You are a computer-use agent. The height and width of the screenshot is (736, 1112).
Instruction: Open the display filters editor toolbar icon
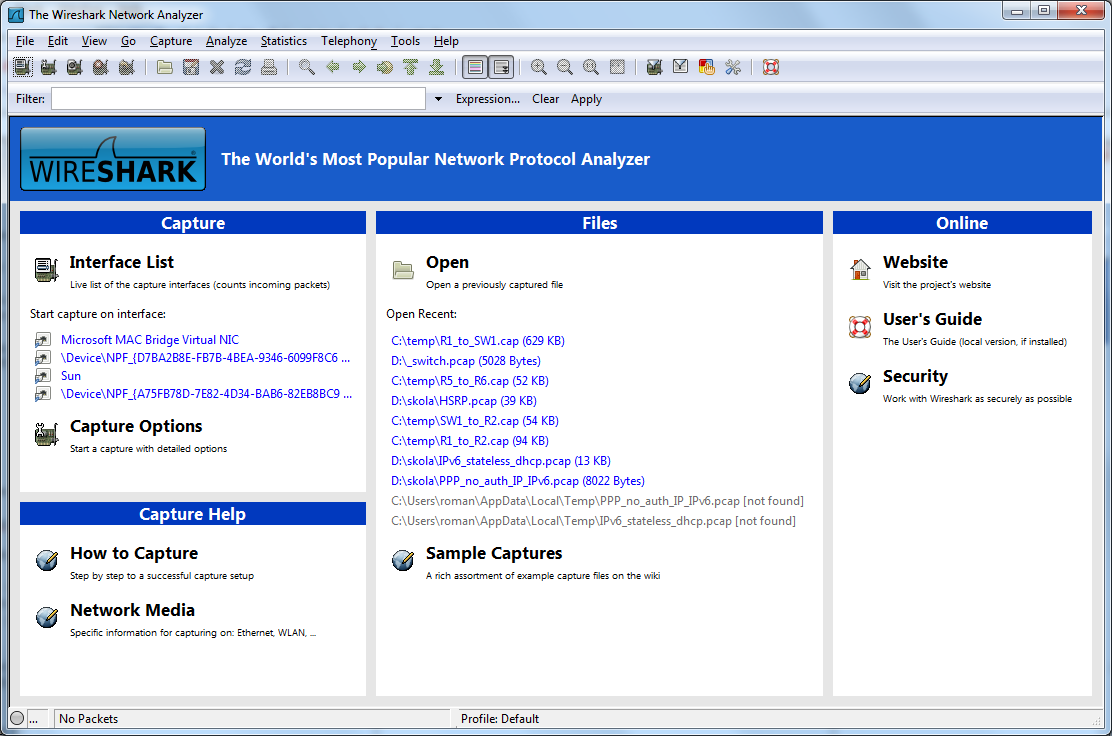coord(681,67)
